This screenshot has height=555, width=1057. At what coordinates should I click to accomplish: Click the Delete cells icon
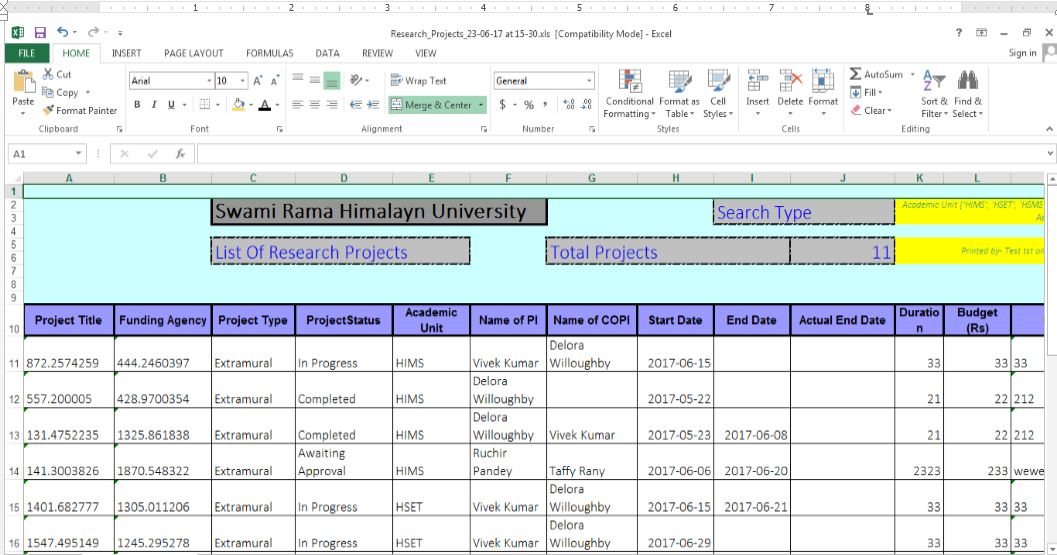coord(790,81)
